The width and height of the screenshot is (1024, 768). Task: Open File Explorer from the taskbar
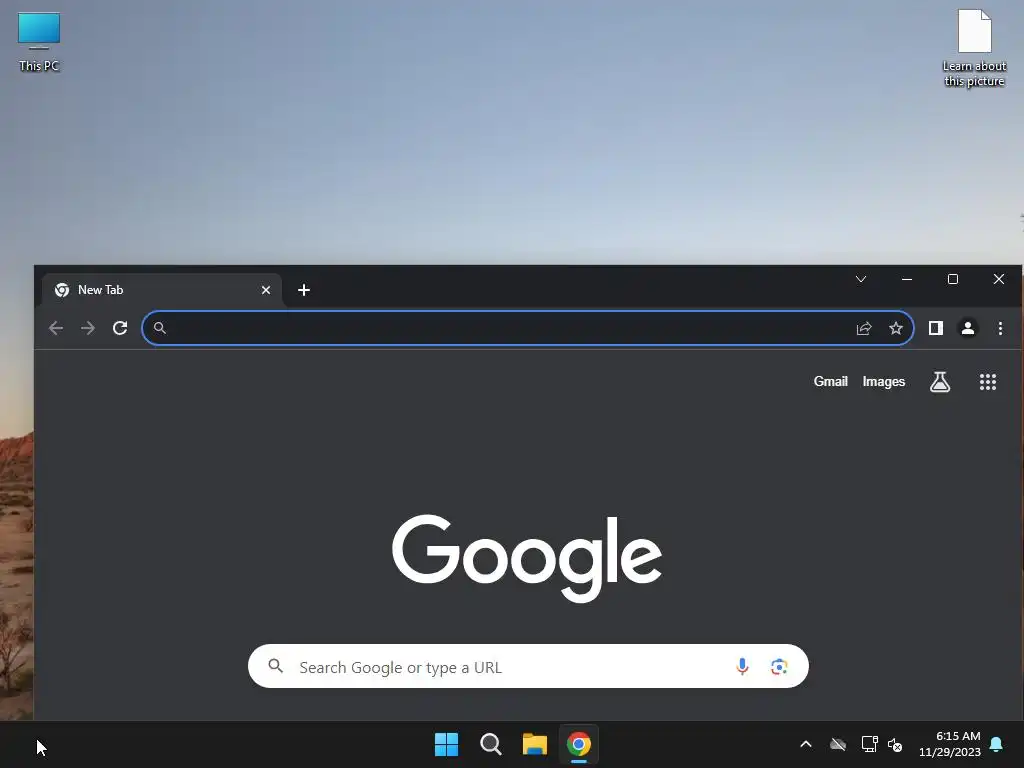[x=534, y=744]
